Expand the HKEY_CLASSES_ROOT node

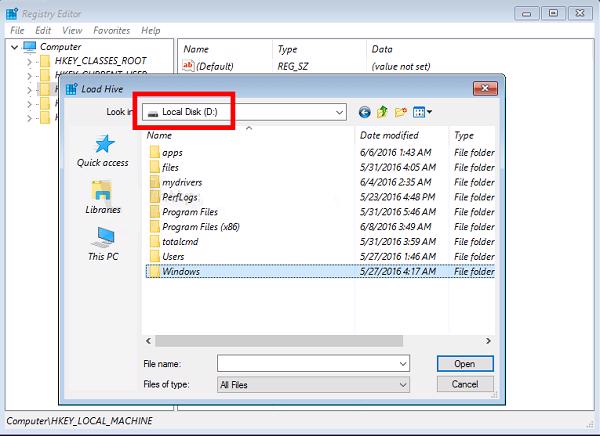pos(29,61)
